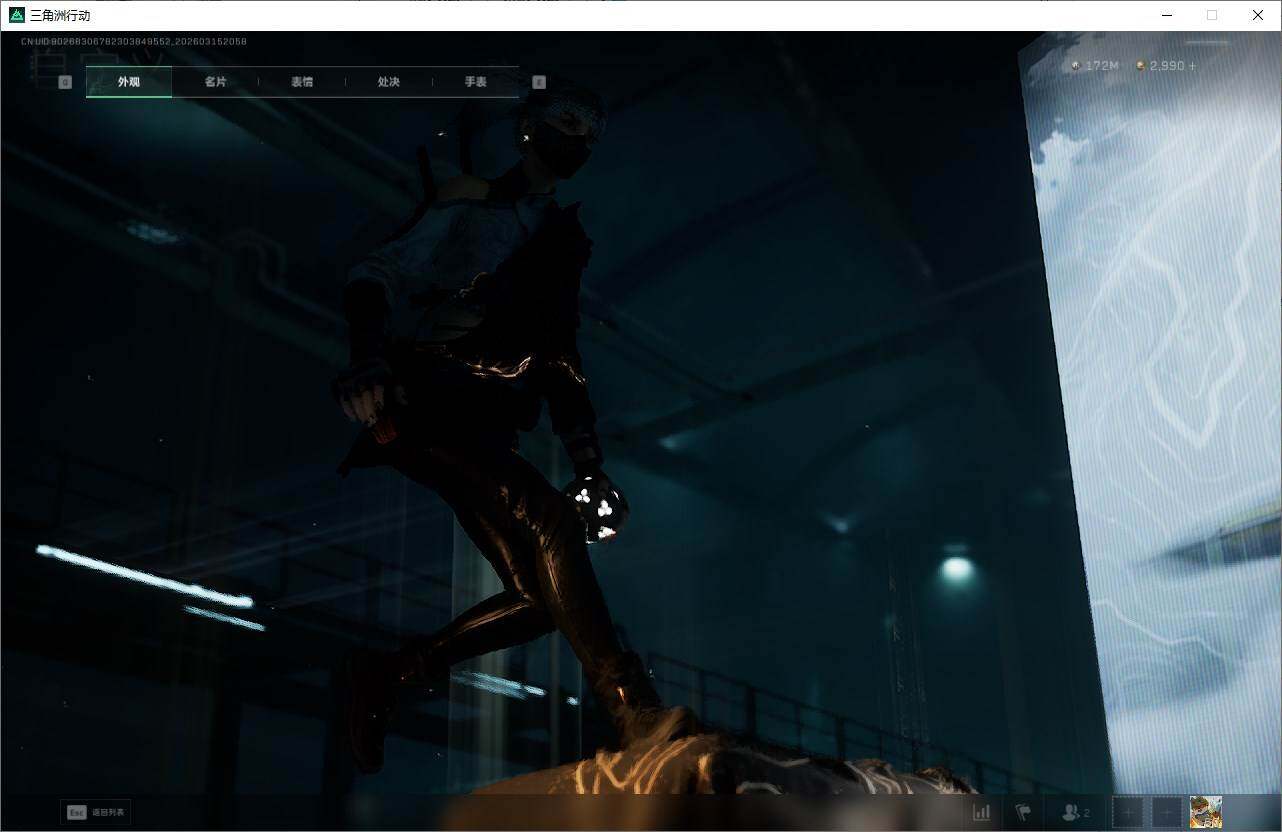The image size is (1282, 832).
Task: Click the 2,990 gold currency add button
Action: tap(1191, 66)
